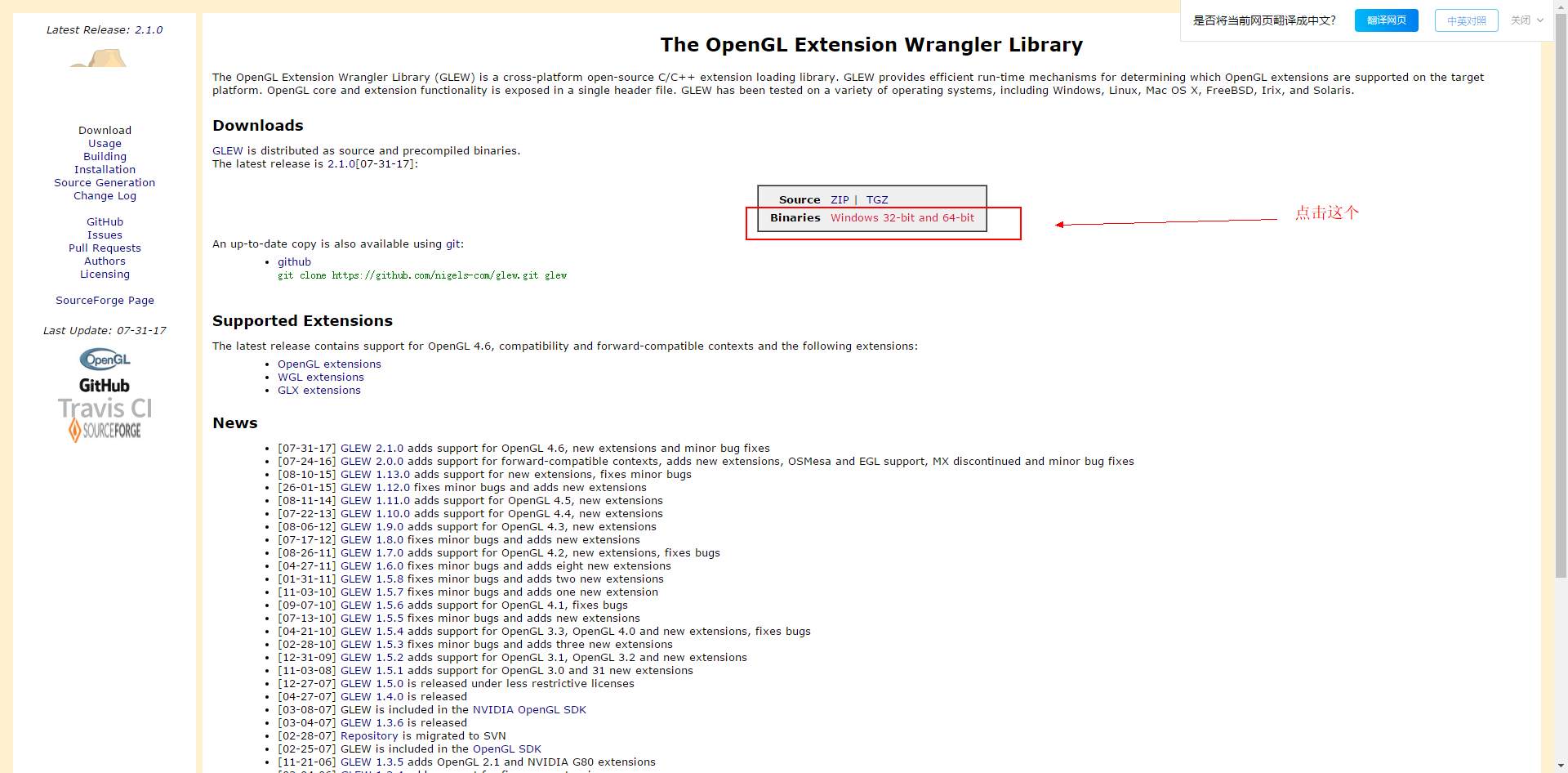Click the 2.1.0 latest release link in Downloads

(x=341, y=164)
